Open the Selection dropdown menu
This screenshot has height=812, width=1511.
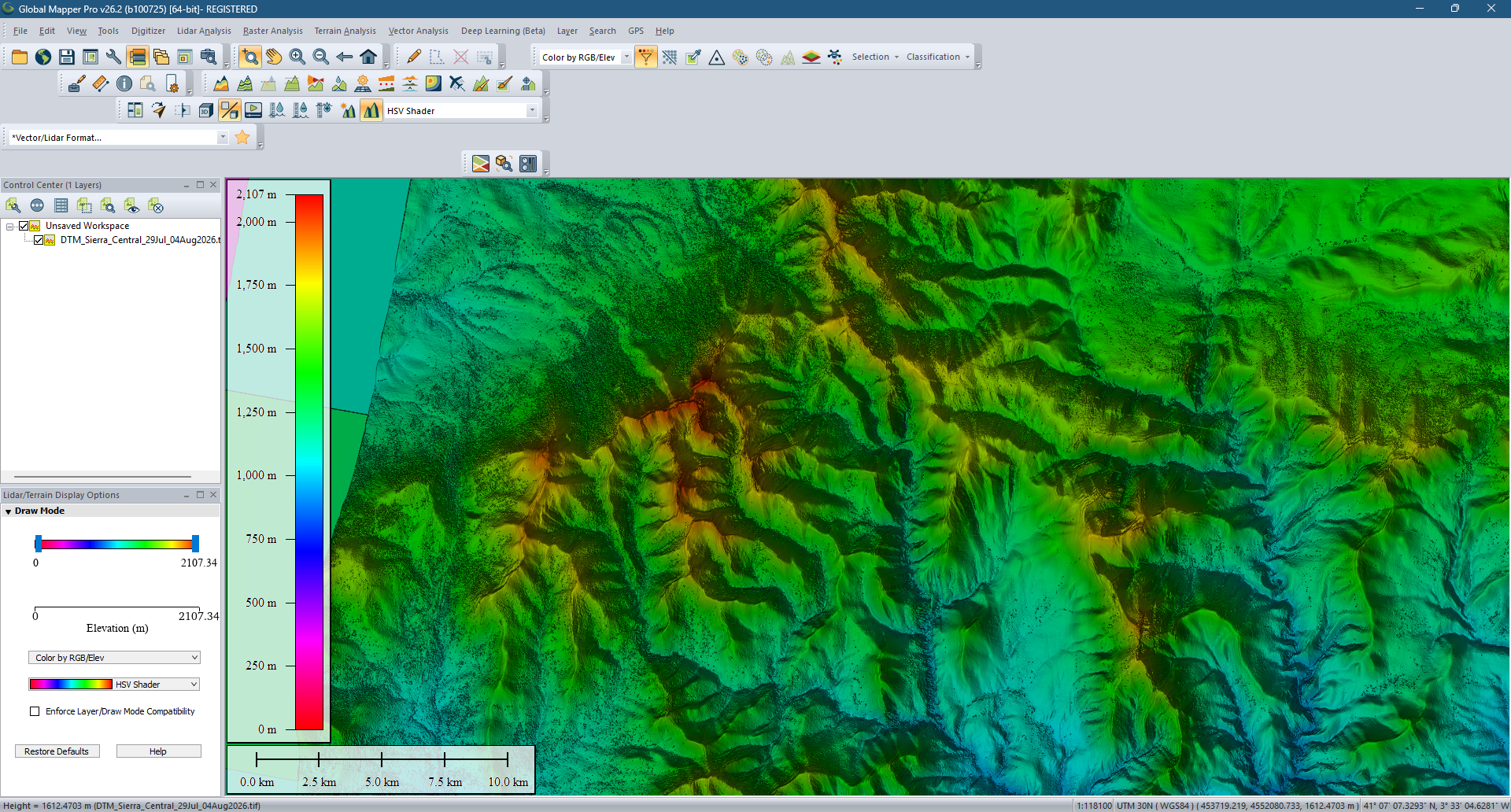click(x=875, y=57)
